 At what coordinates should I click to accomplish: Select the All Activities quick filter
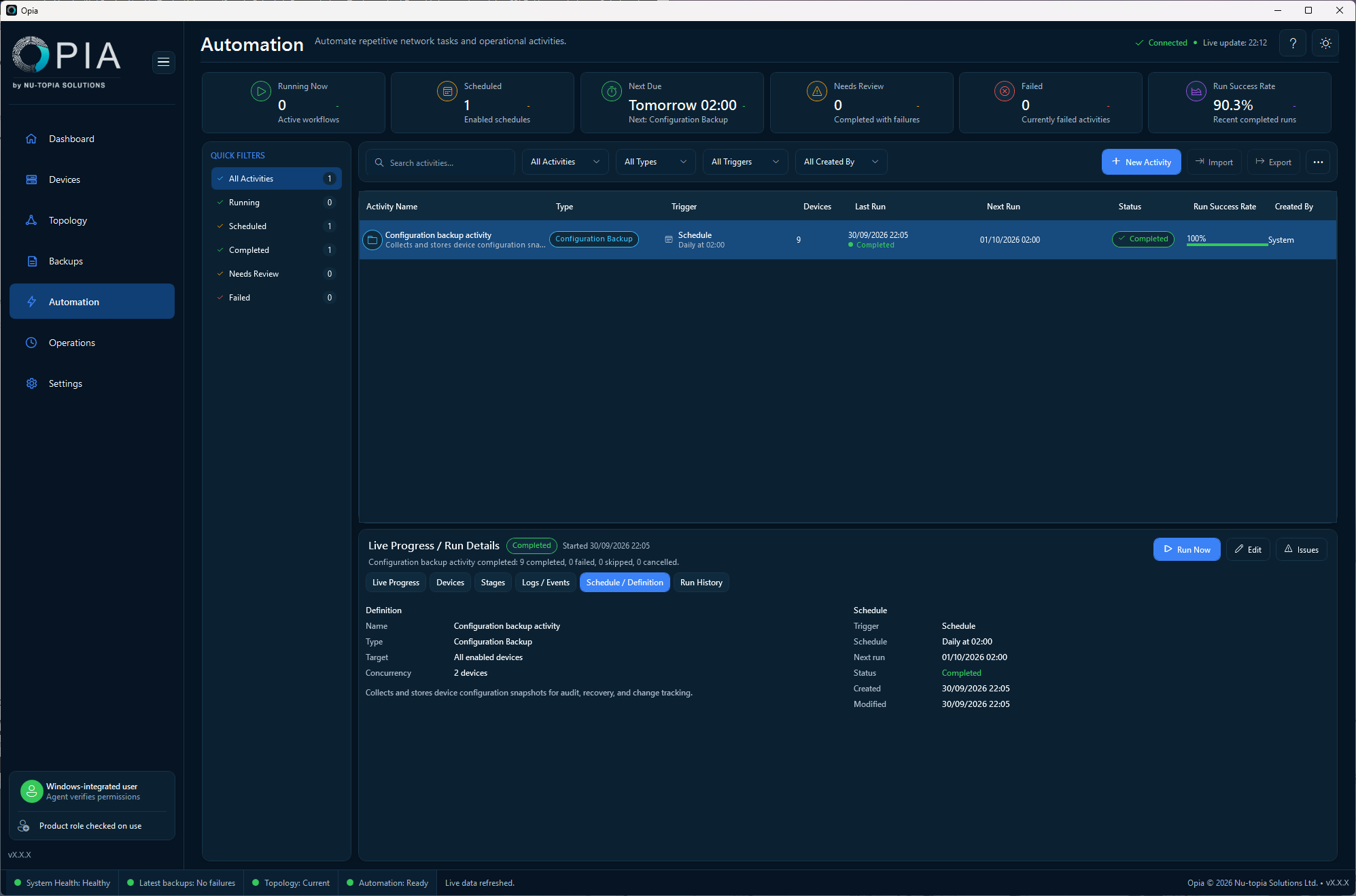click(277, 179)
